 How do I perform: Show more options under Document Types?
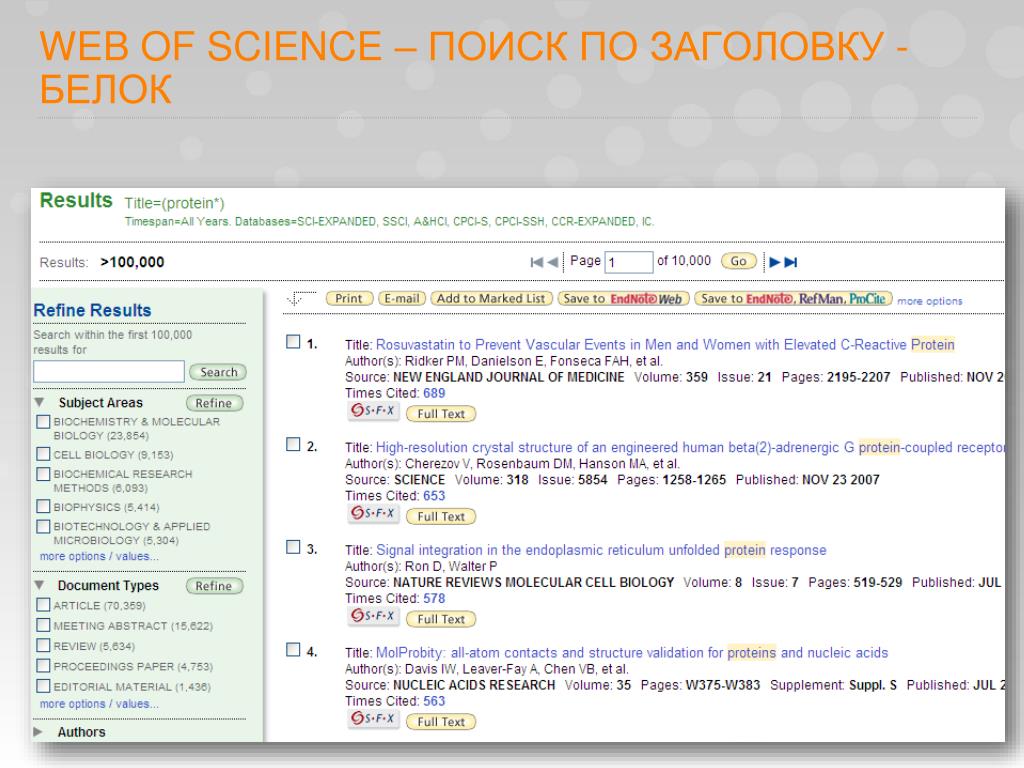coord(99,704)
